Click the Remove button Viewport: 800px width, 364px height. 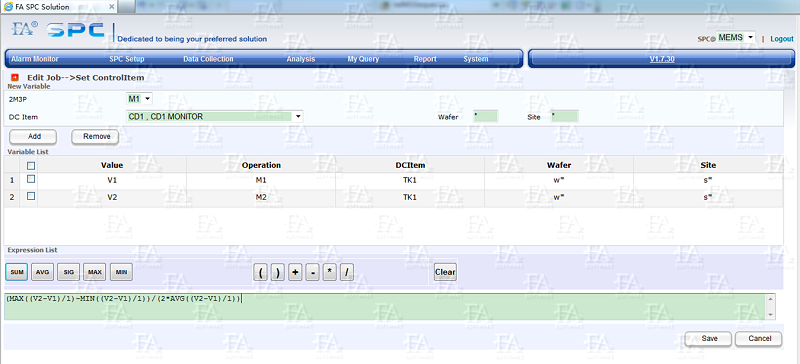95,136
